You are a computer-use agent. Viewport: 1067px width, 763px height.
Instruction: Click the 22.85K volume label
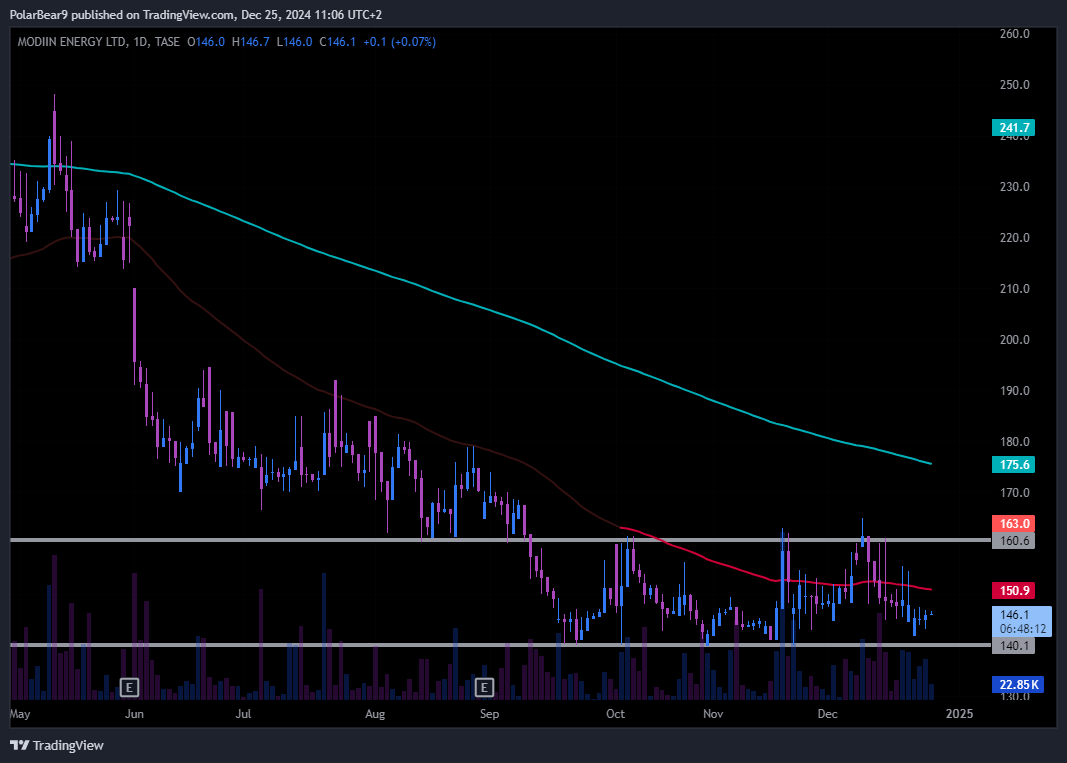coord(1015,684)
